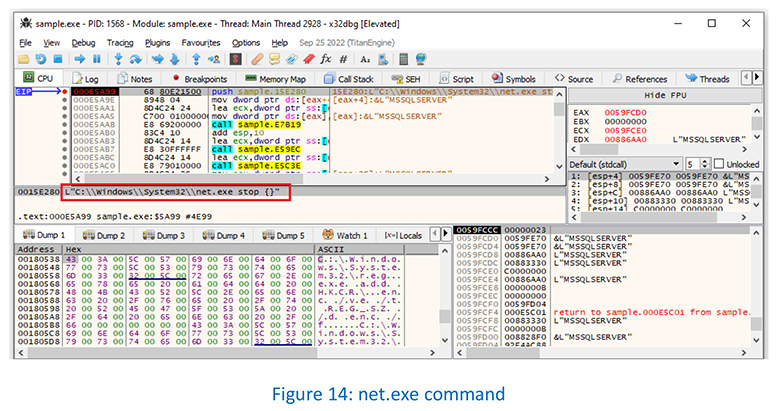777x411 pixels.
Task: Toggle the breakpoint bullet at 000E5A99
Action: pos(64,92)
